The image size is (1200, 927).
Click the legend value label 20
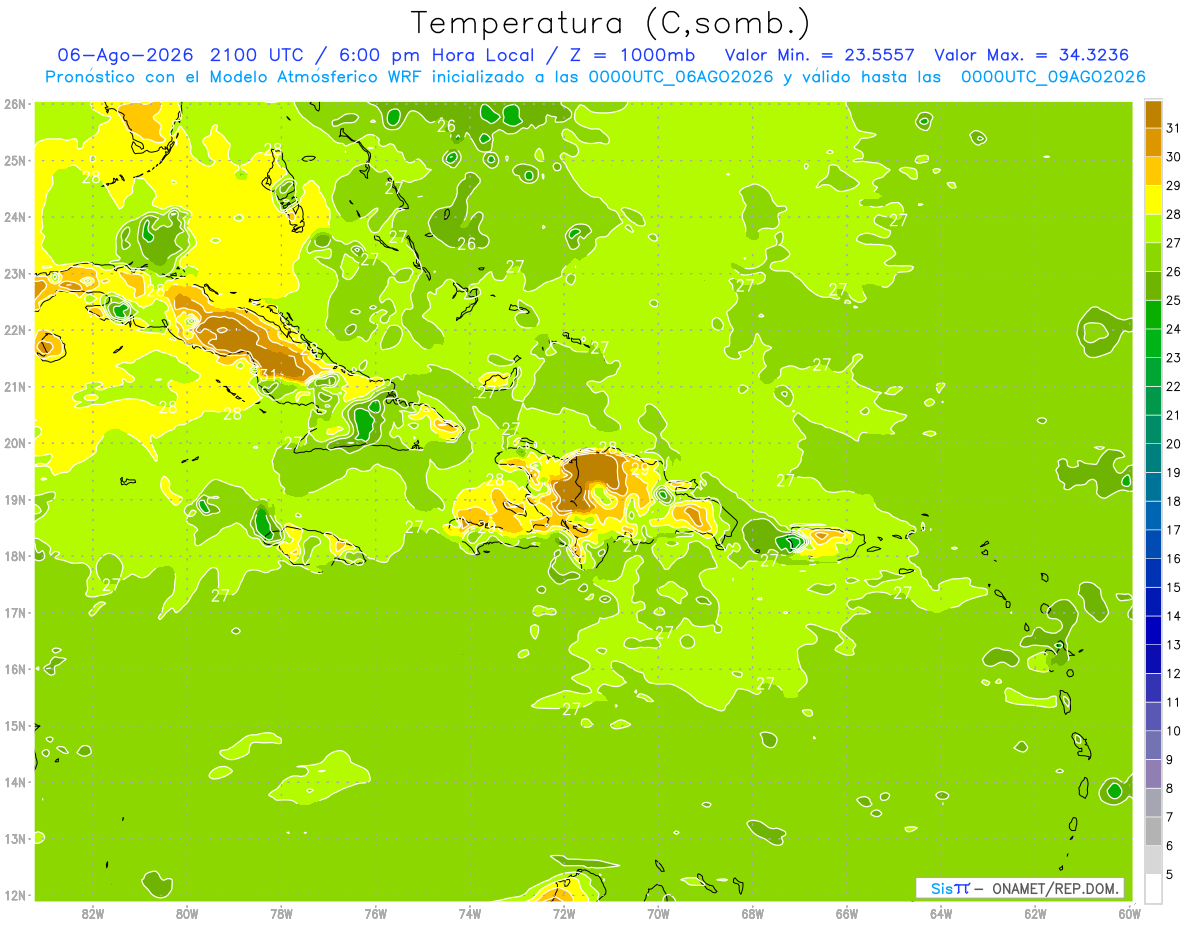(x=1173, y=444)
